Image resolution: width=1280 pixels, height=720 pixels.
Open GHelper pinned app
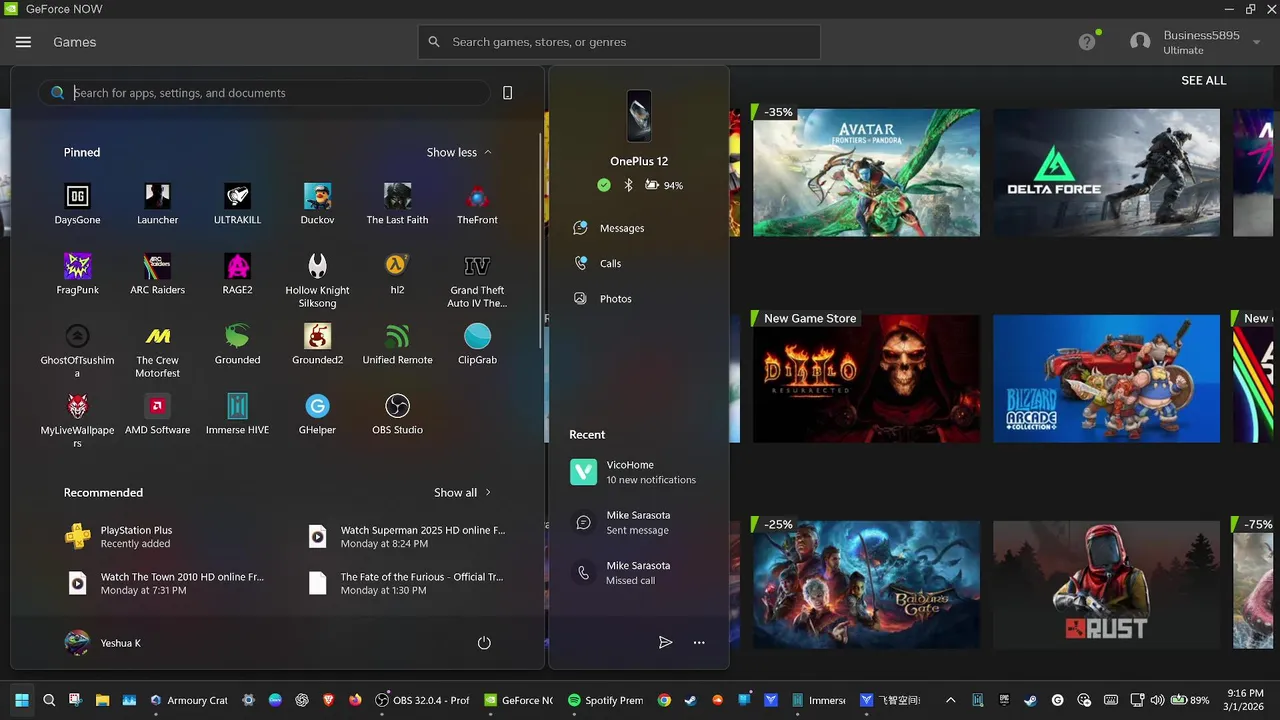[x=317, y=414]
